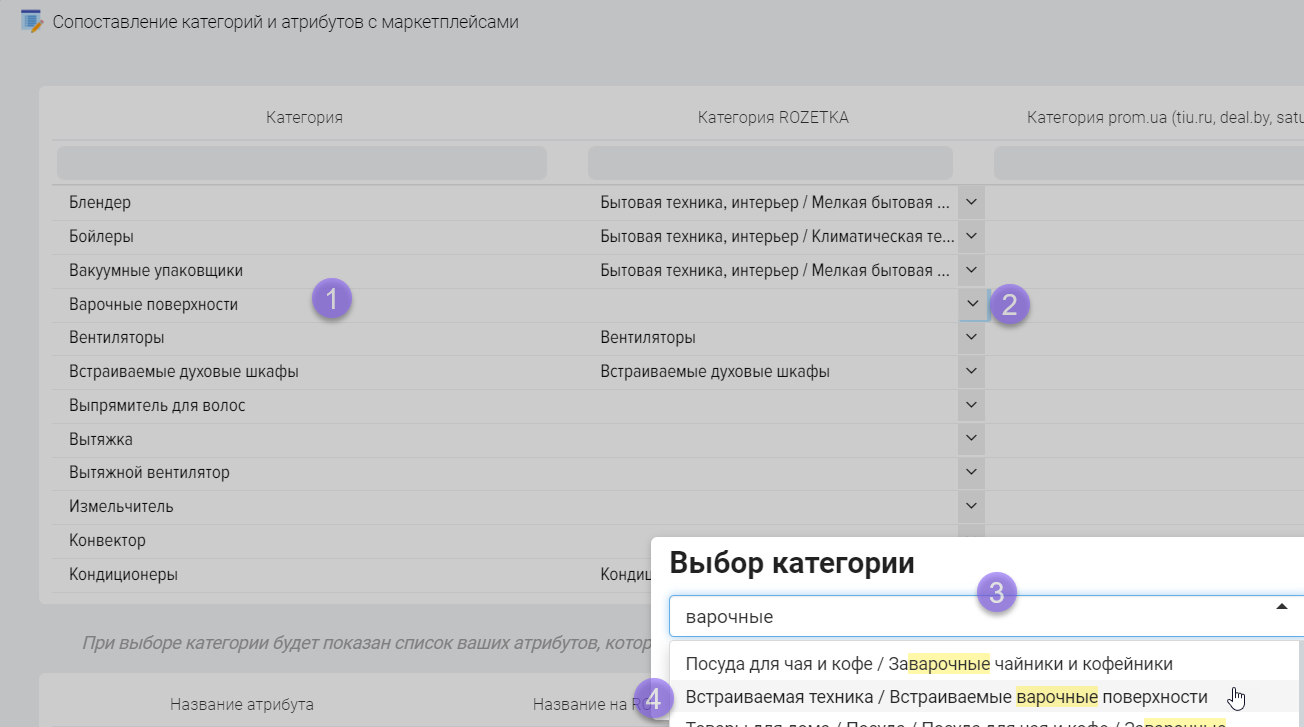The width and height of the screenshot is (1304, 727).
Task: Open ROZETKA dropdown for Блендер row
Action: 971,203
